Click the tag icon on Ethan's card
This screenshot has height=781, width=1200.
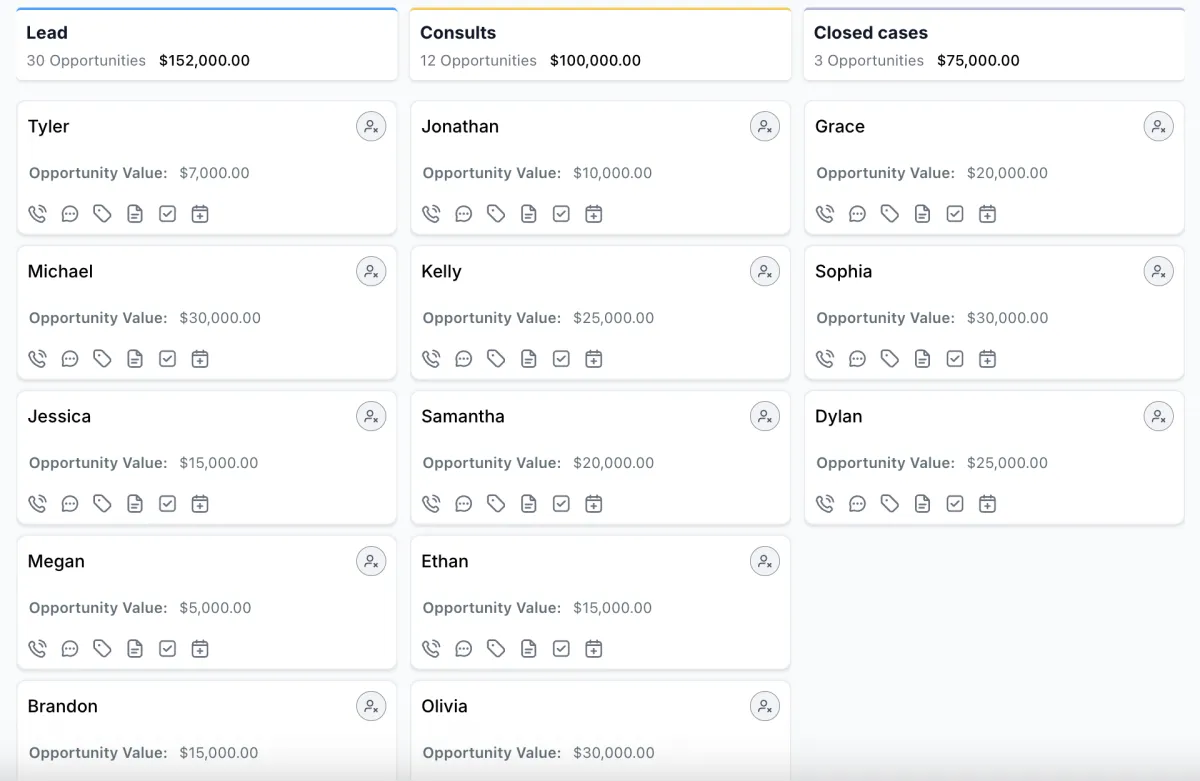496,648
